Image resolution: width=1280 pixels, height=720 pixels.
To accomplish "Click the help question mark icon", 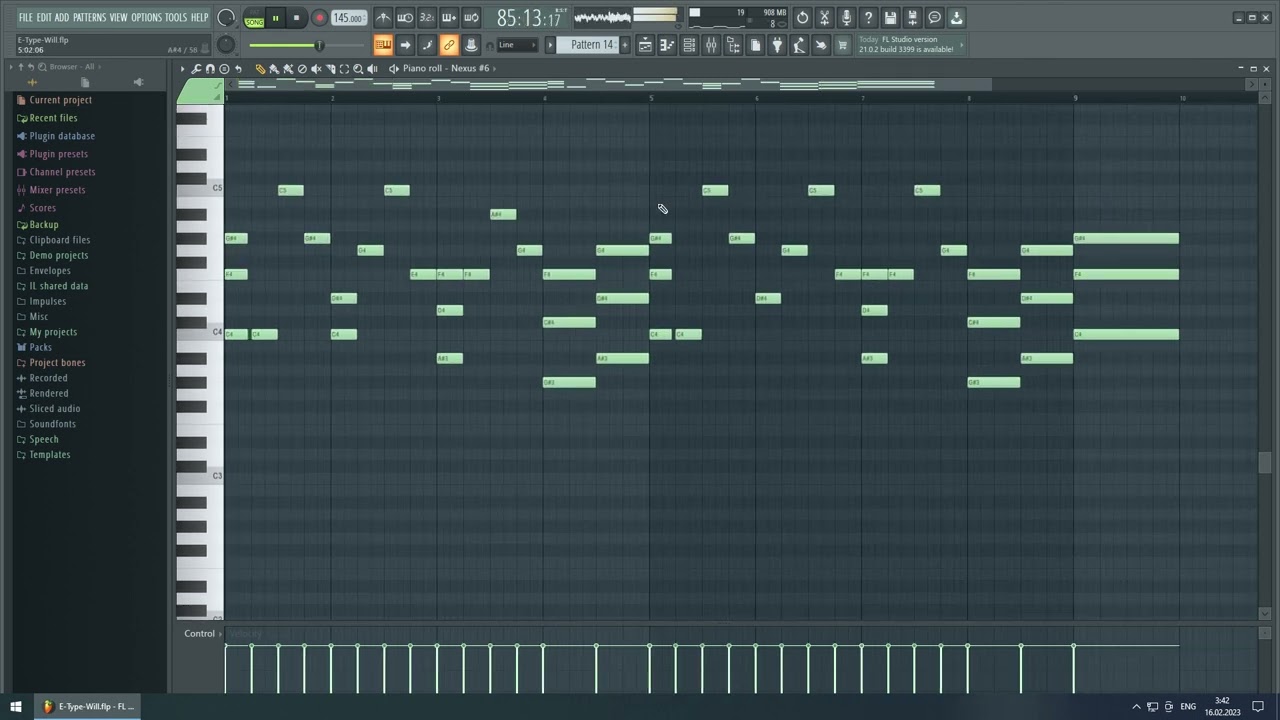I will [868, 17].
